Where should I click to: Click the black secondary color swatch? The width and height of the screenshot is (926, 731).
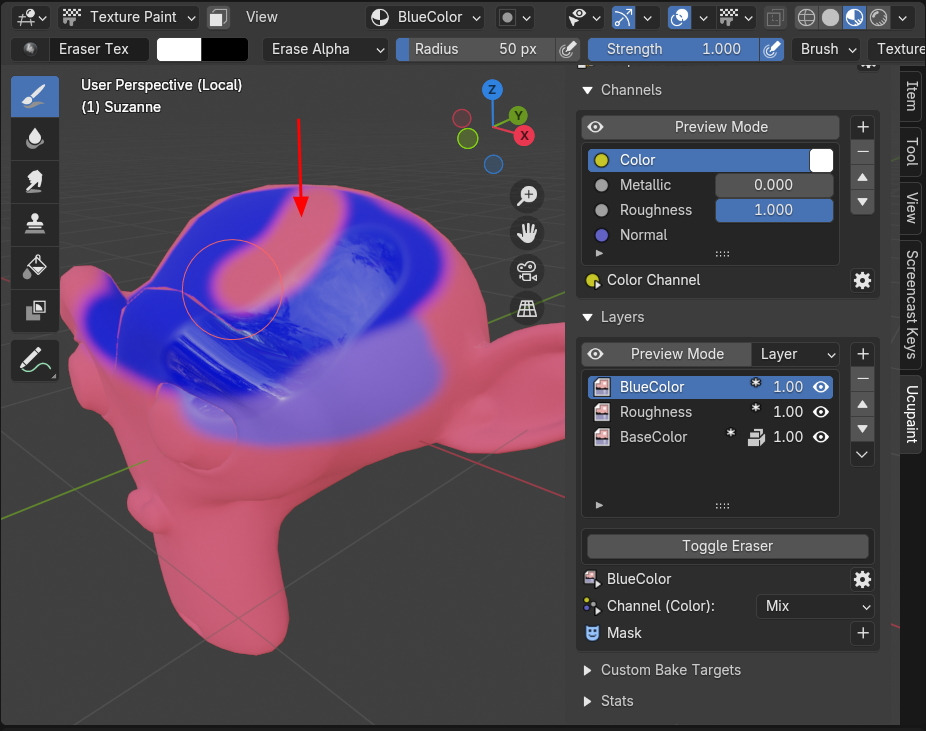[x=224, y=49]
